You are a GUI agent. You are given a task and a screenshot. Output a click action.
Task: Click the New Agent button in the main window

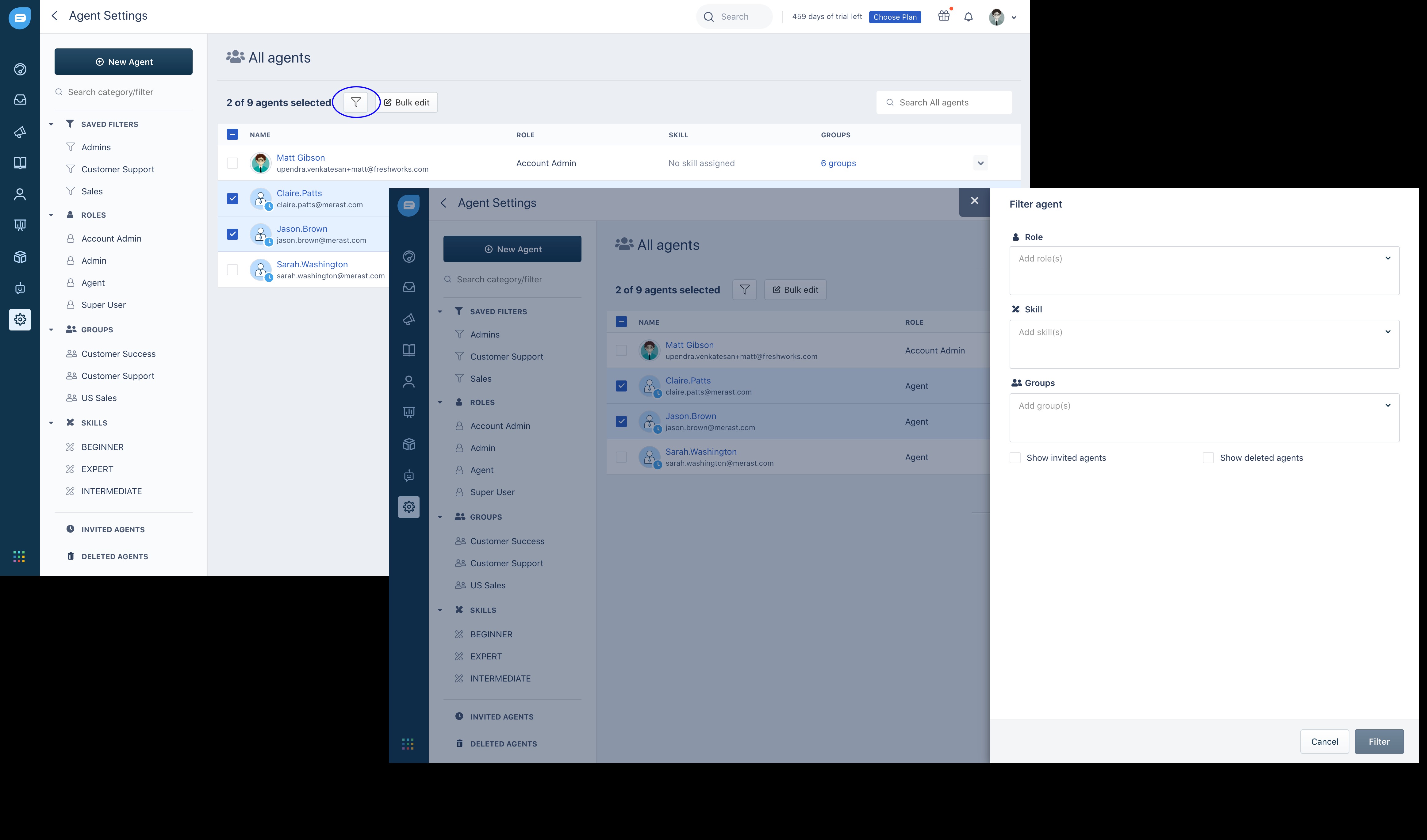[x=124, y=62]
